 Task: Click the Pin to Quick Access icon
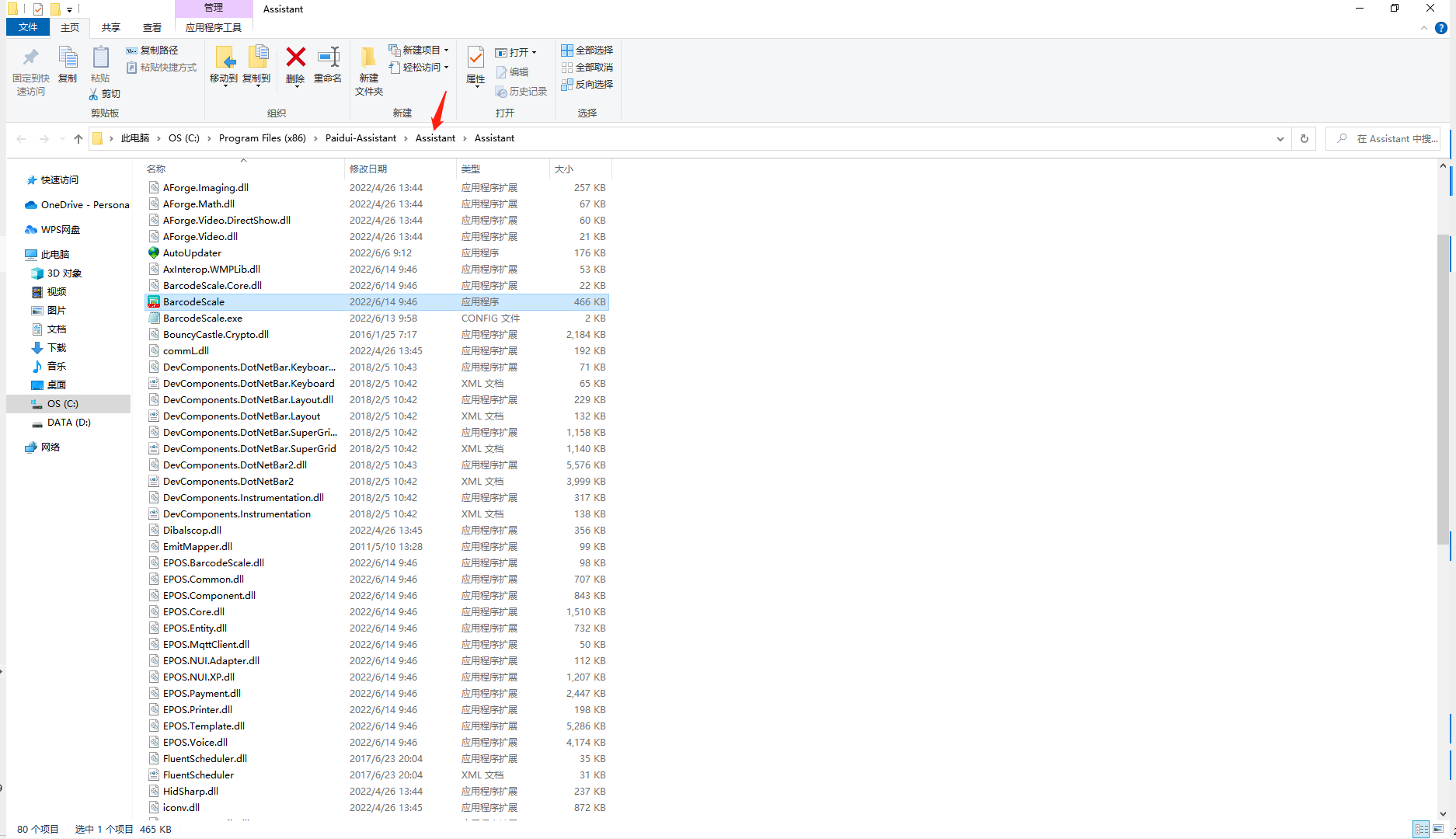click(x=30, y=58)
